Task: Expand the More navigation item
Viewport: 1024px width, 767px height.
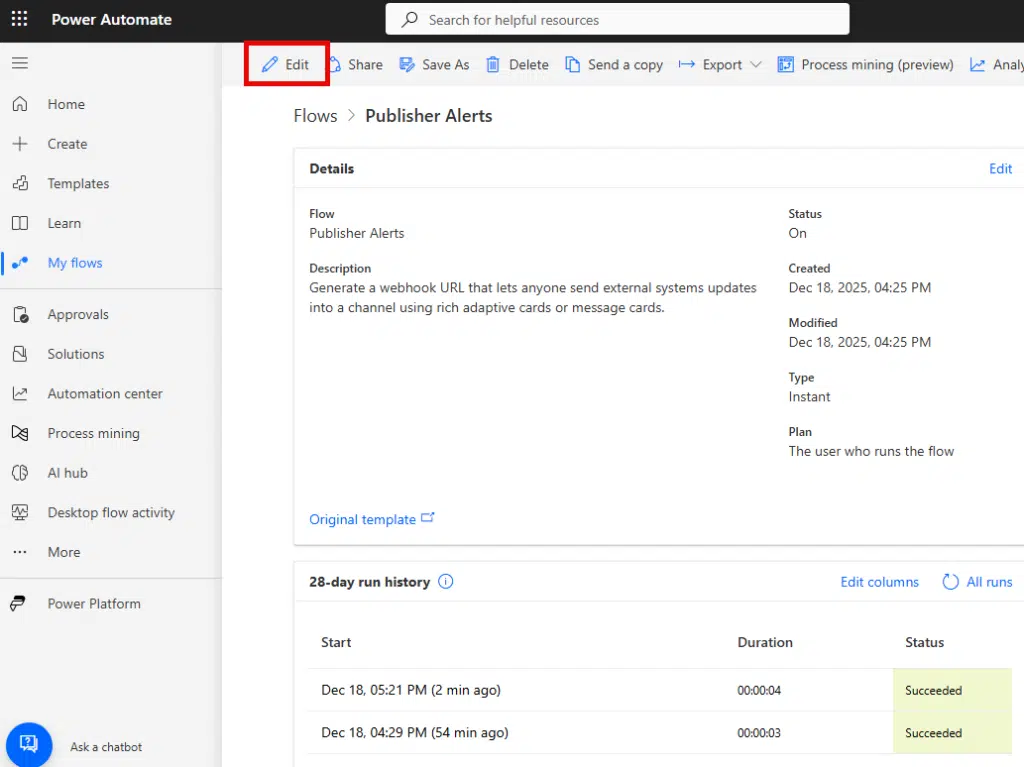Action: (x=63, y=552)
